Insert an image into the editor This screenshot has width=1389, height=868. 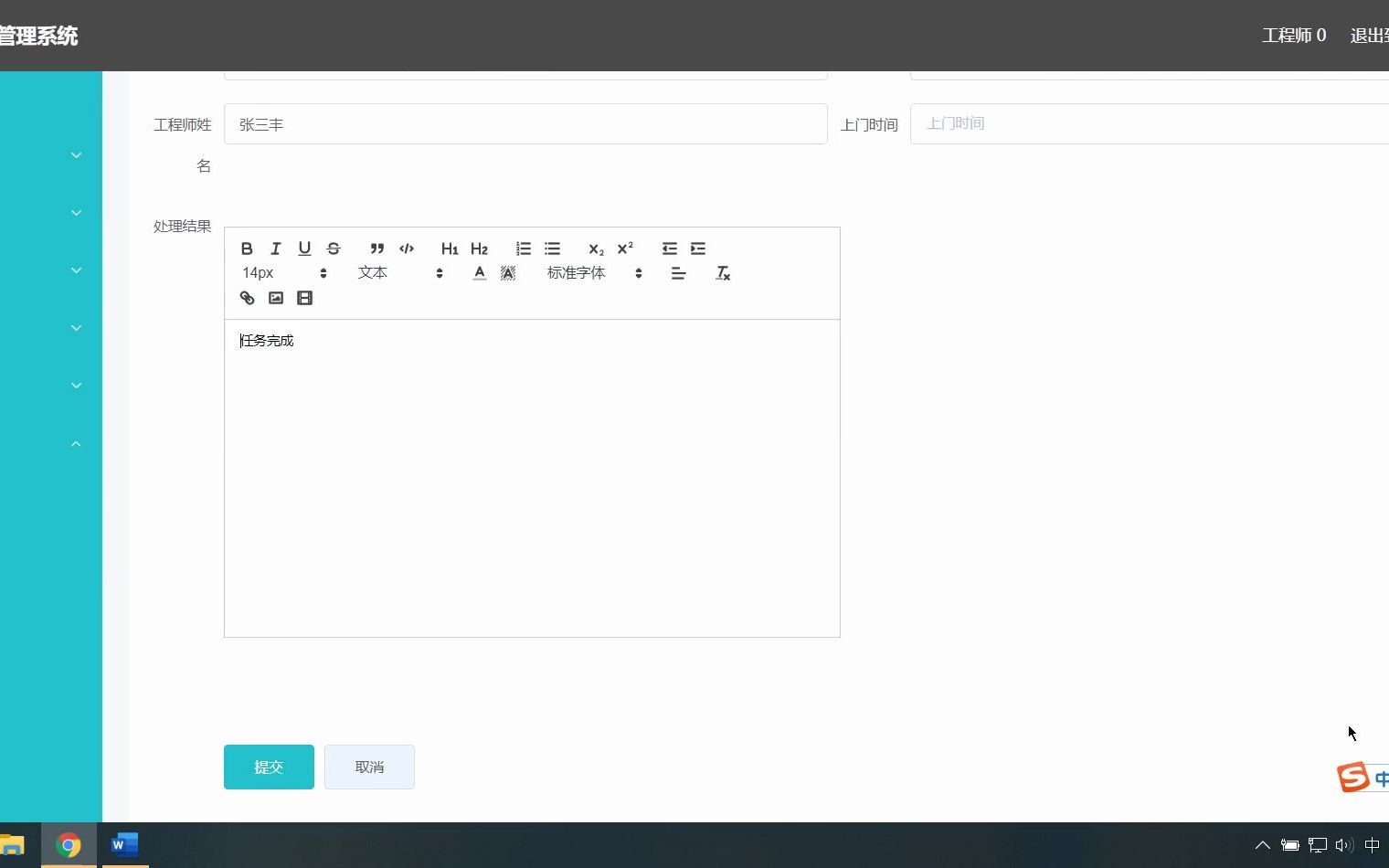click(x=276, y=298)
